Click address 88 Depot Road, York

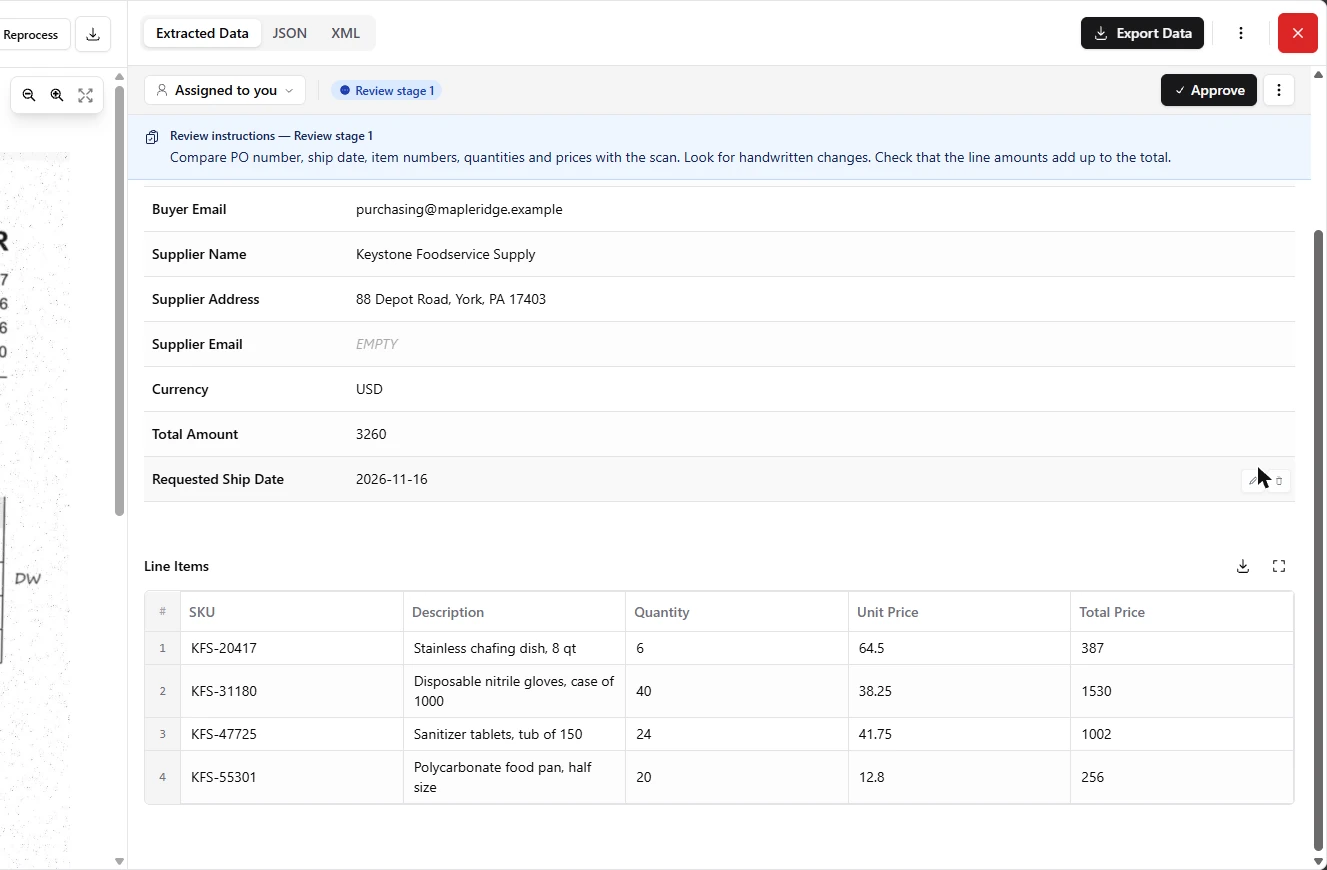click(451, 299)
